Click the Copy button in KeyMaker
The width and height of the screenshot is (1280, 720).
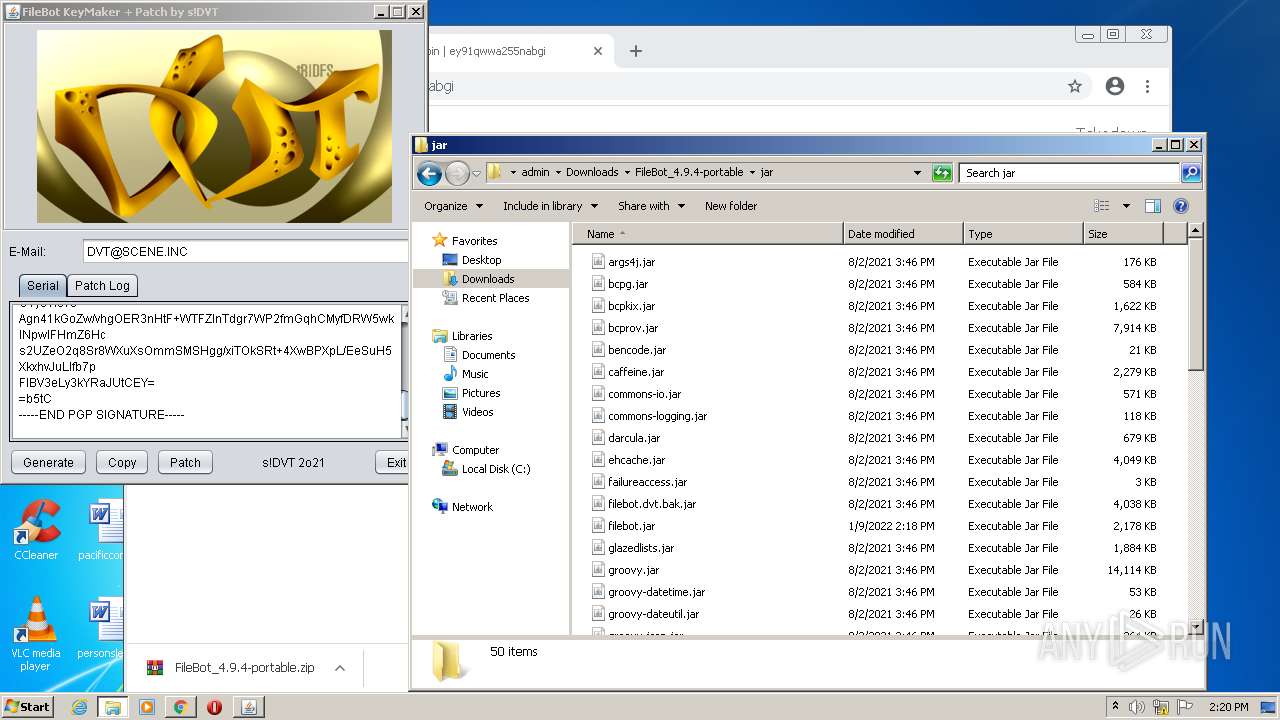[x=122, y=462]
